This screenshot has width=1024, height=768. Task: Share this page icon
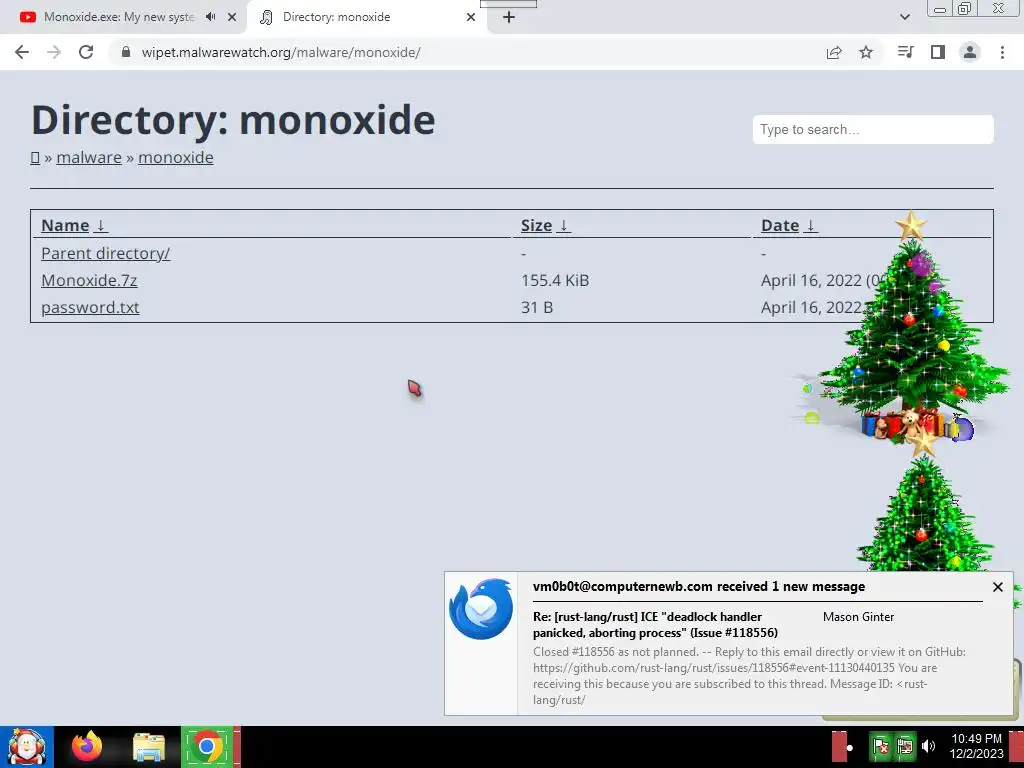[x=834, y=52]
